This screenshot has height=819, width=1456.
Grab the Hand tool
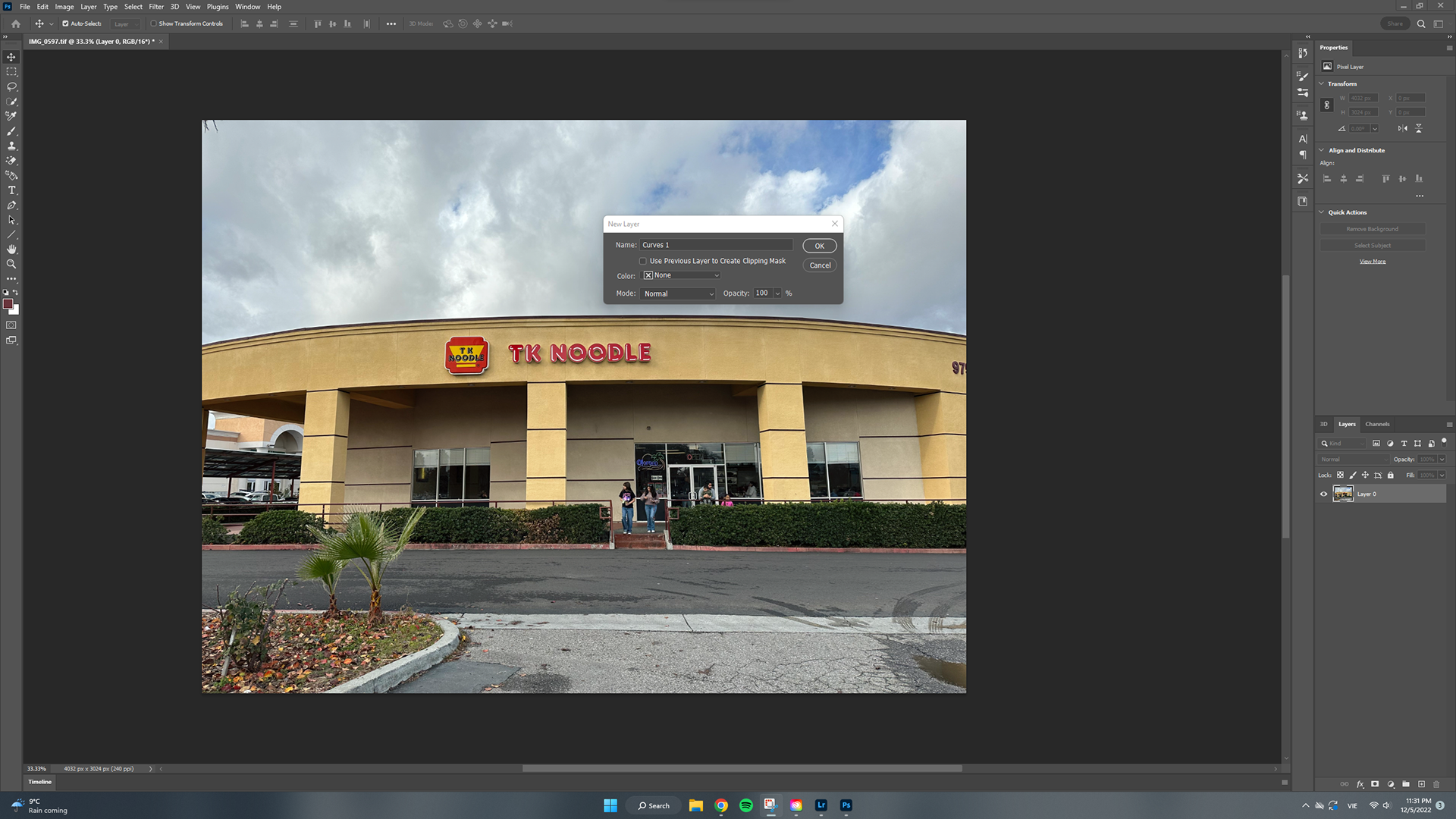tap(11, 249)
